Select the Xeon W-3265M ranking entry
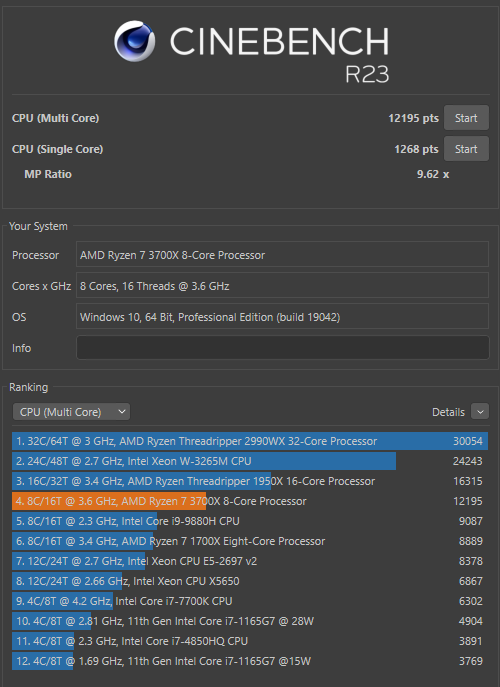This screenshot has height=687, width=500. tap(250, 461)
